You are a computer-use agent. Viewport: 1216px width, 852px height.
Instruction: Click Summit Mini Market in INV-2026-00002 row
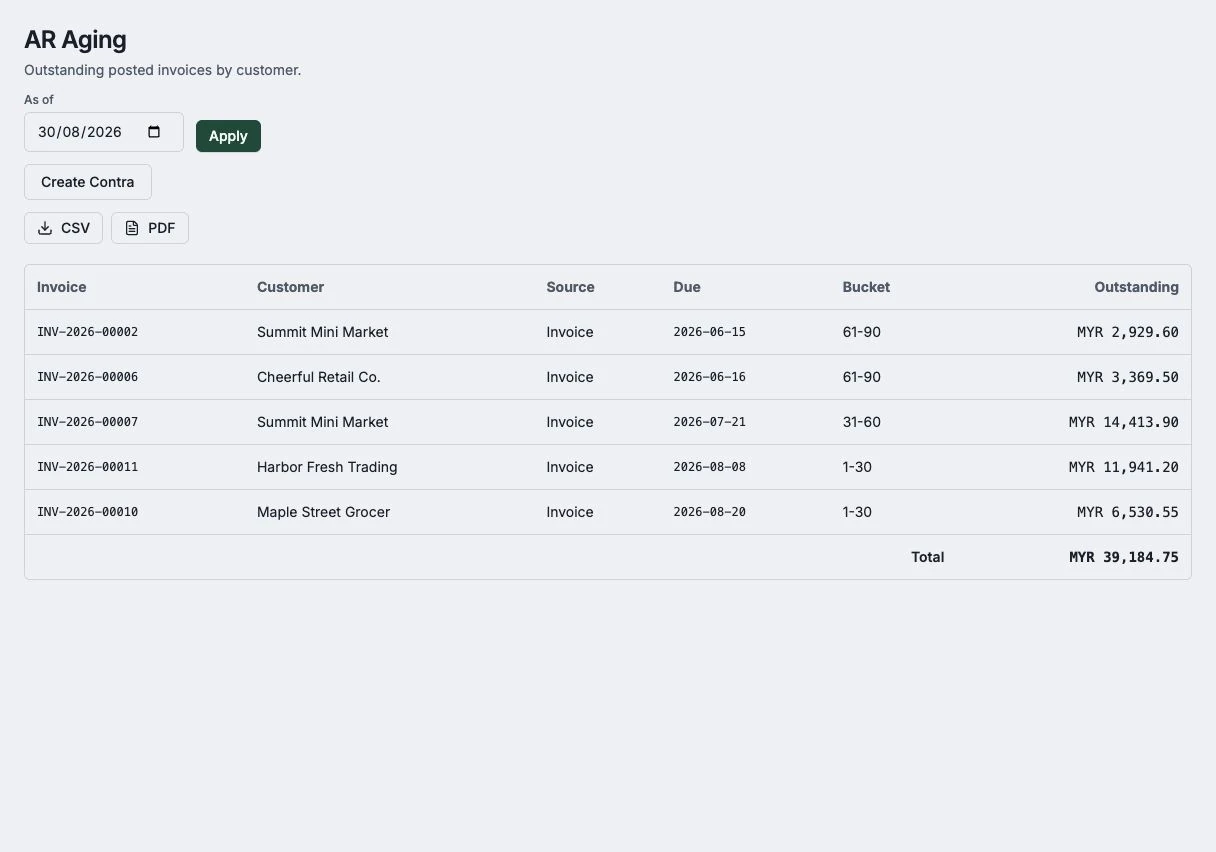(322, 332)
